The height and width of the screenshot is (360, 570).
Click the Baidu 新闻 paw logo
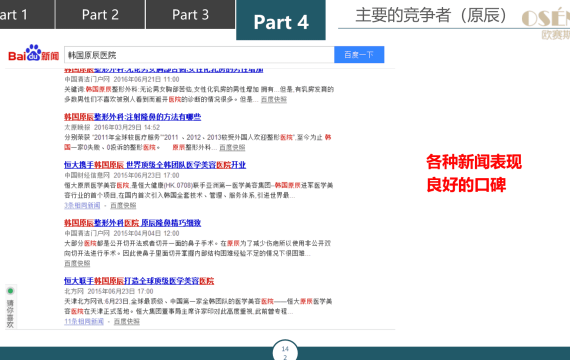tap(33, 53)
